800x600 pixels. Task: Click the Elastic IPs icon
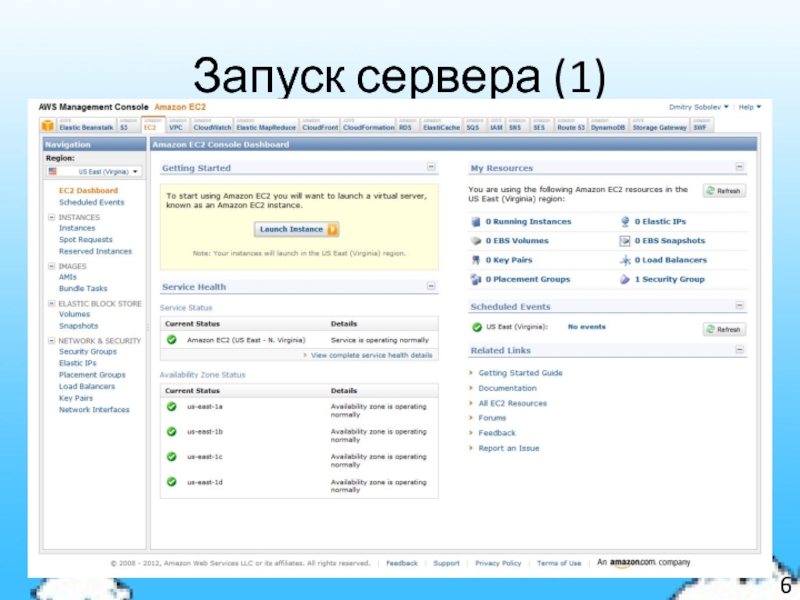[625, 222]
